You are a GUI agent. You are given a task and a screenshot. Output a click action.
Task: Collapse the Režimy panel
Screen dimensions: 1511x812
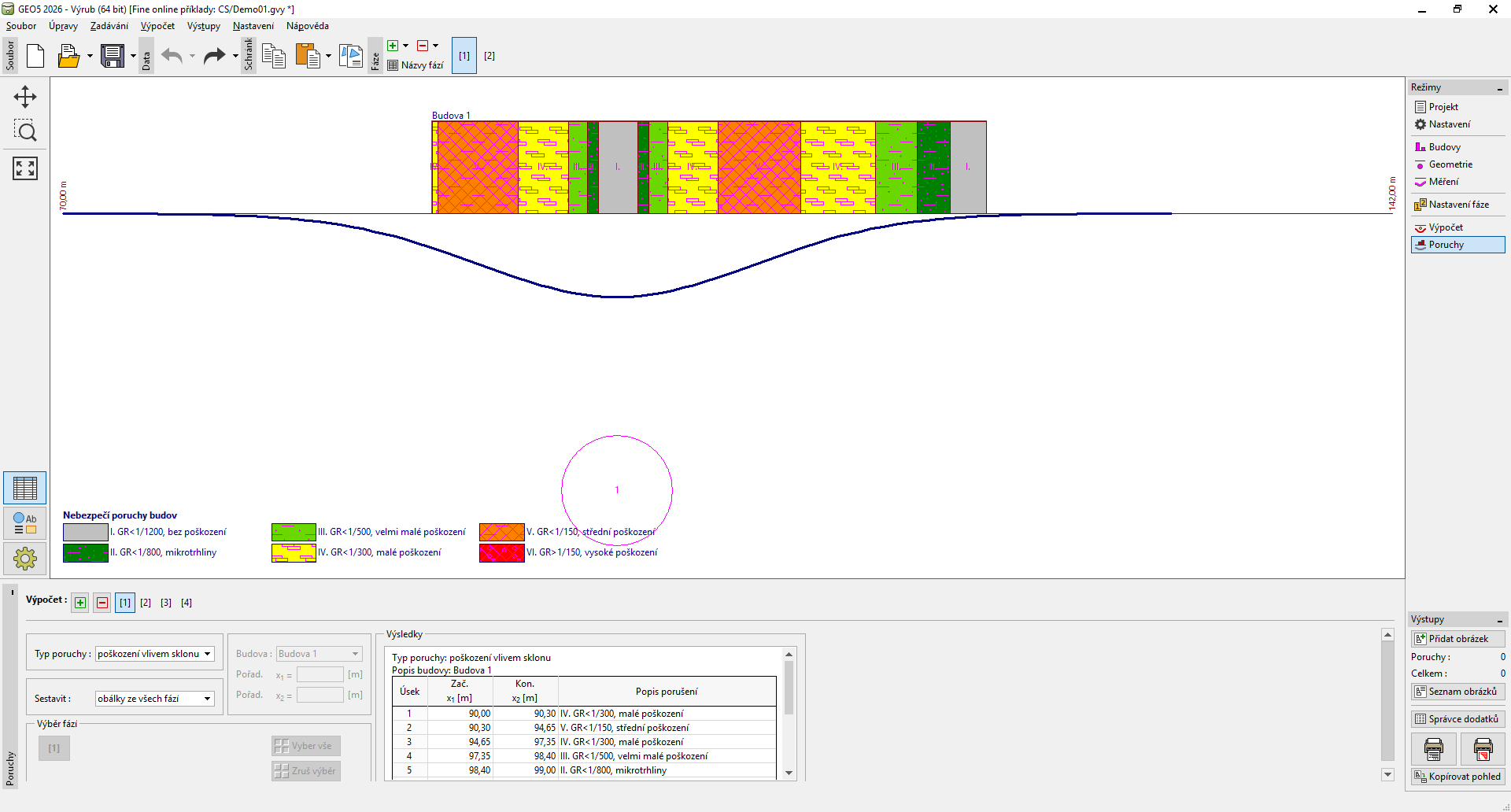tap(1499, 88)
